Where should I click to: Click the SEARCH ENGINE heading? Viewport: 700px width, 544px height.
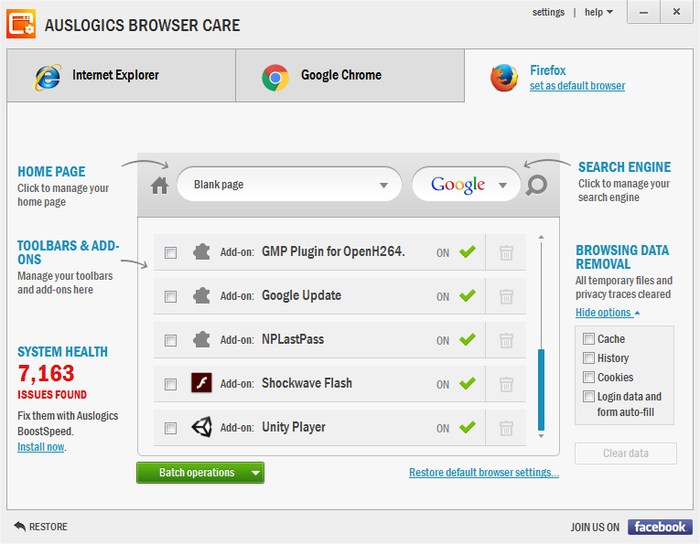click(625, 167)
